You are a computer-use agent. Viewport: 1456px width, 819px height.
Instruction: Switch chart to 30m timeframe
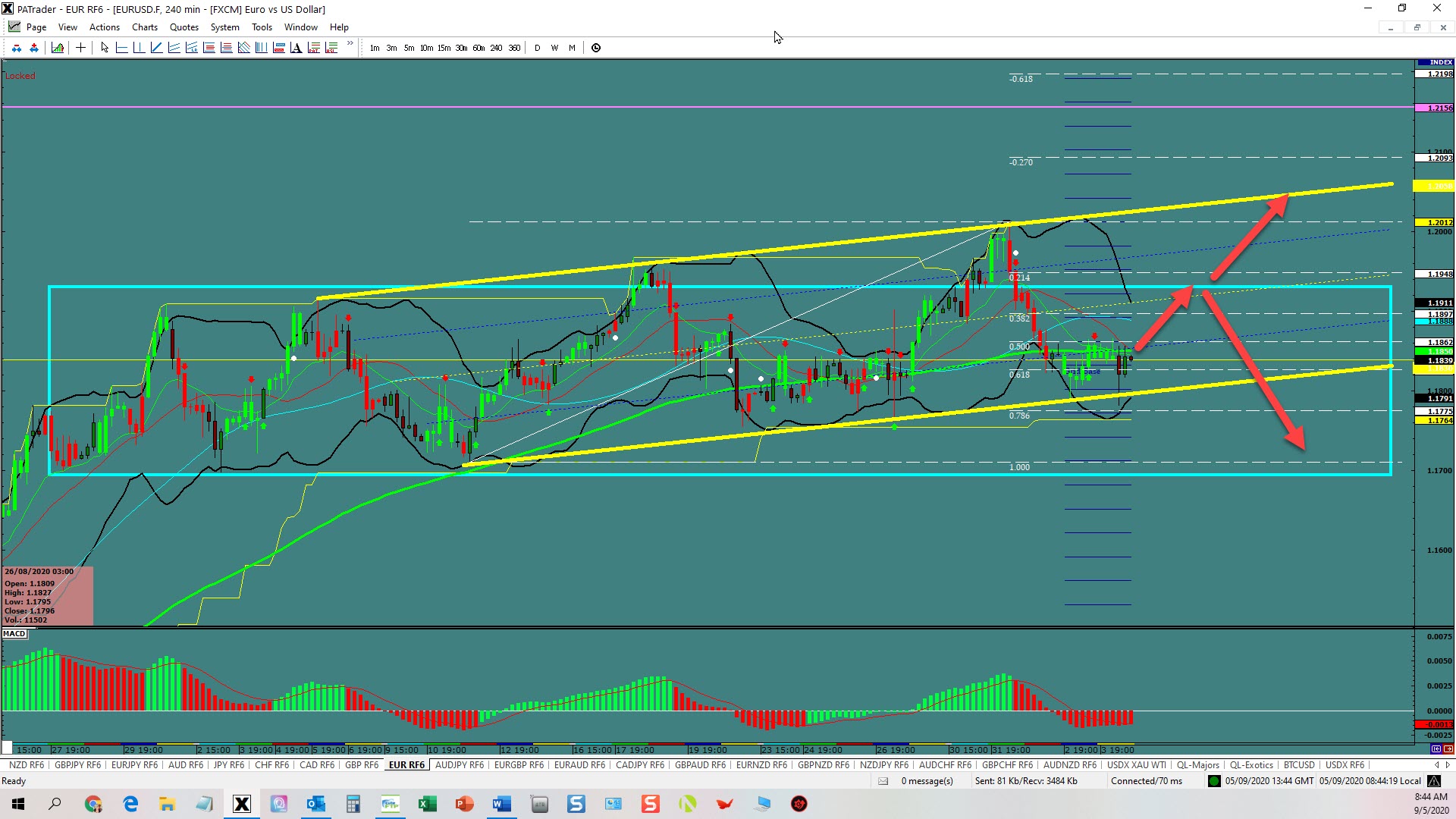point(461,48)
